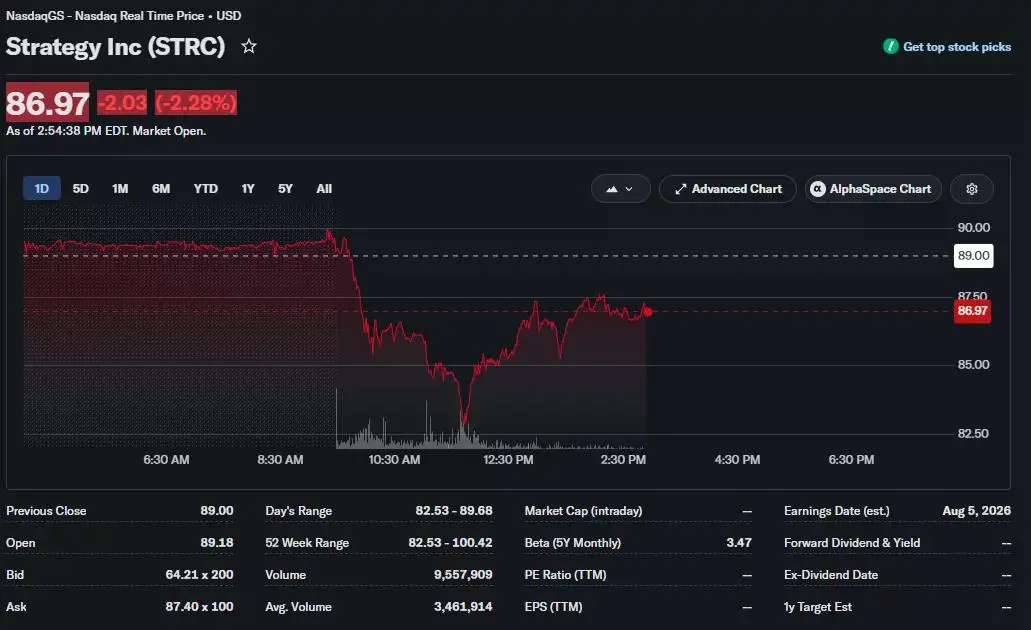Open chart settings gear icon
The width and height of the screenshot is (1031, 630).
coord(972,189)
